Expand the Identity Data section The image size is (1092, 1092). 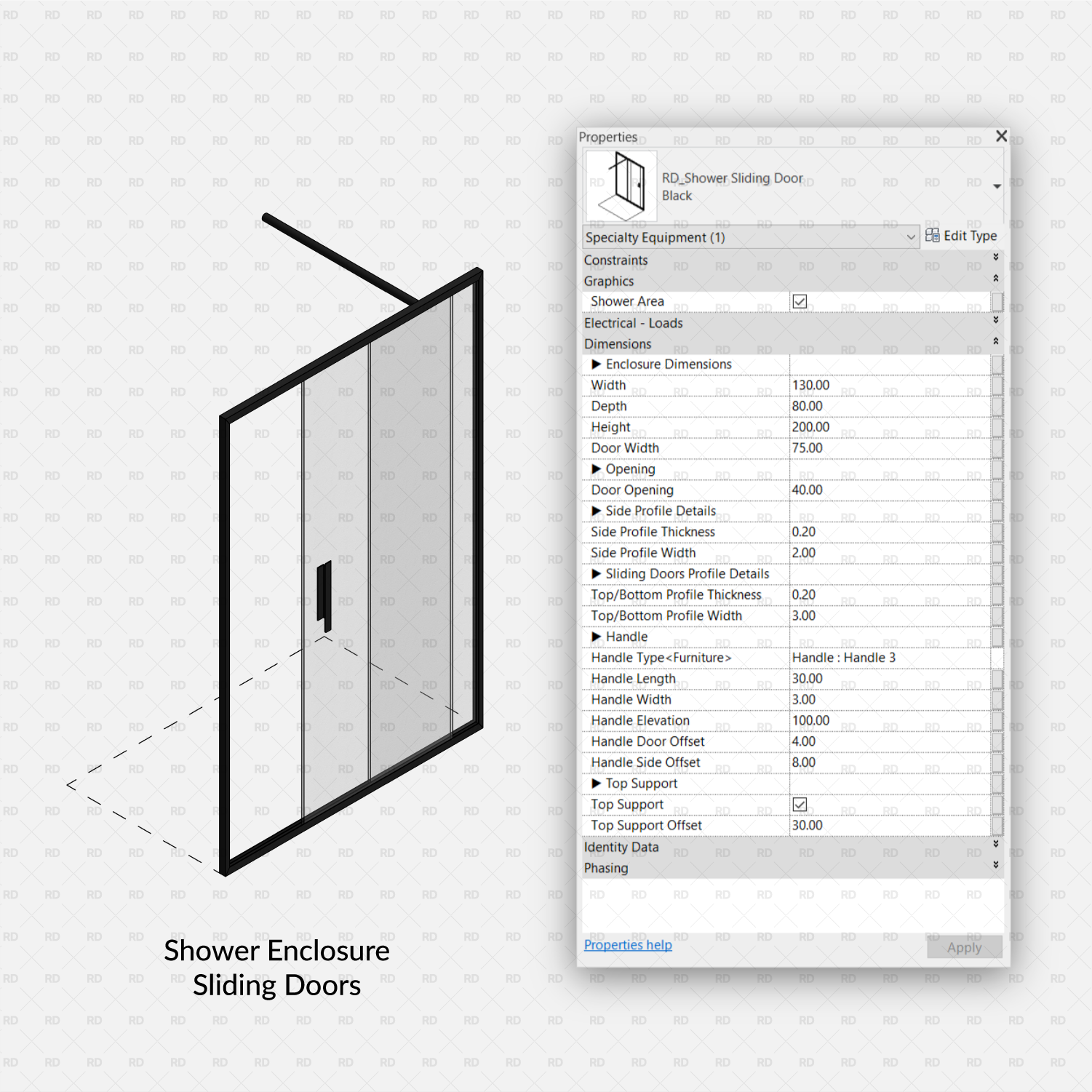click(x=995, y=844)
